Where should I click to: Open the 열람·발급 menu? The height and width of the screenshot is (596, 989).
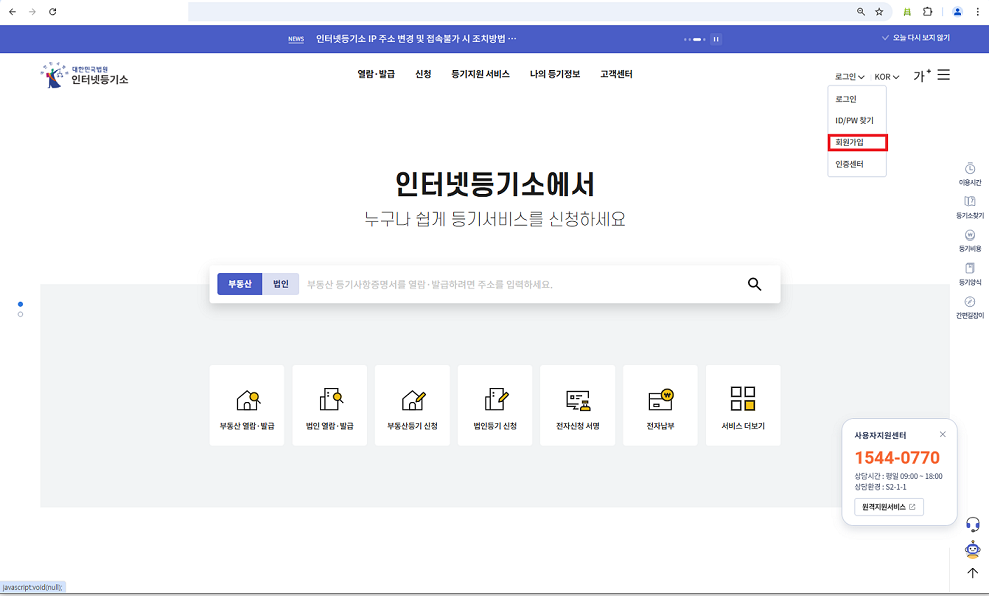(376, 74)
